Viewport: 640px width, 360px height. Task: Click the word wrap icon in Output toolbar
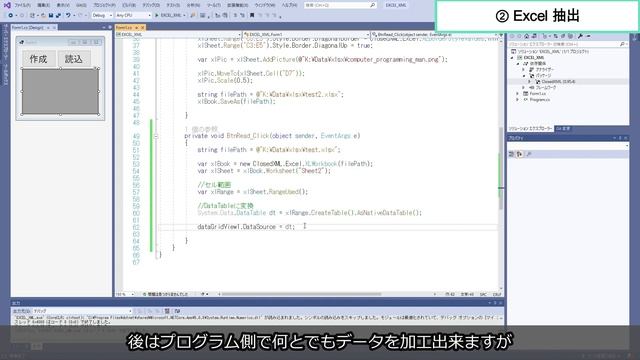tap(177, 311)
